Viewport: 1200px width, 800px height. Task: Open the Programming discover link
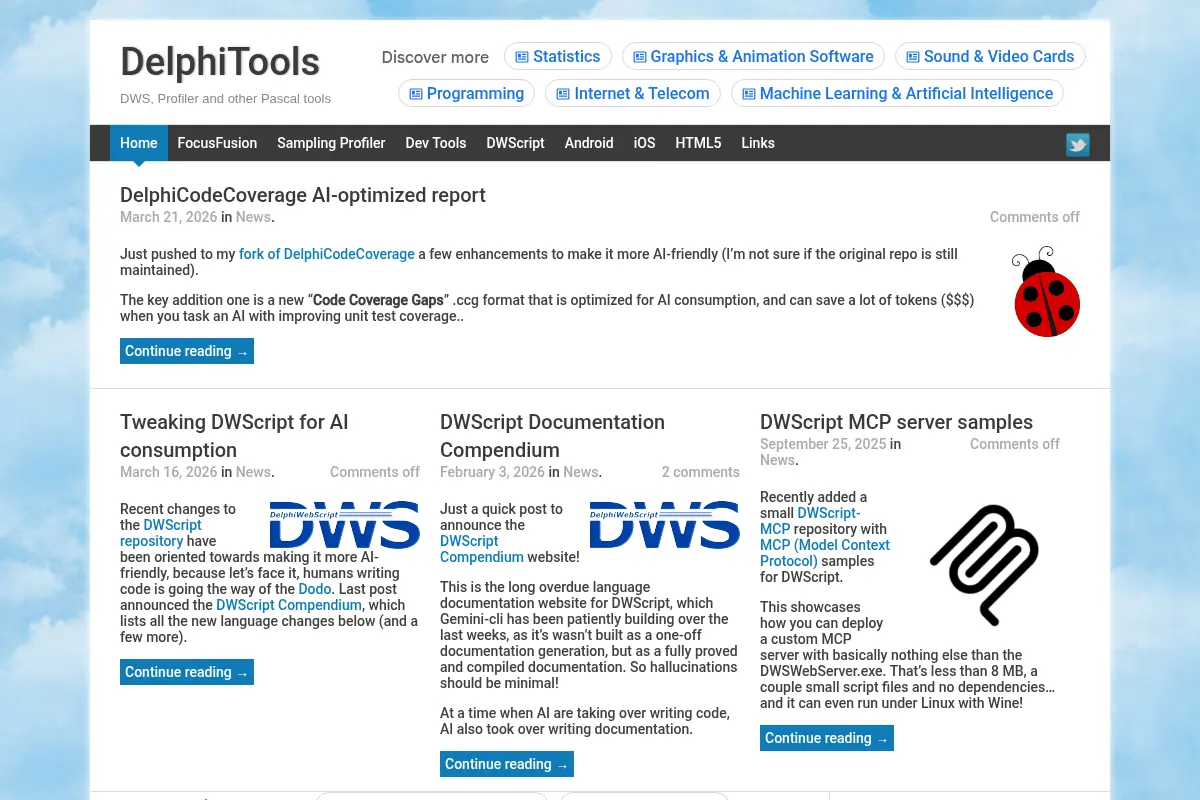click(466, 94)
